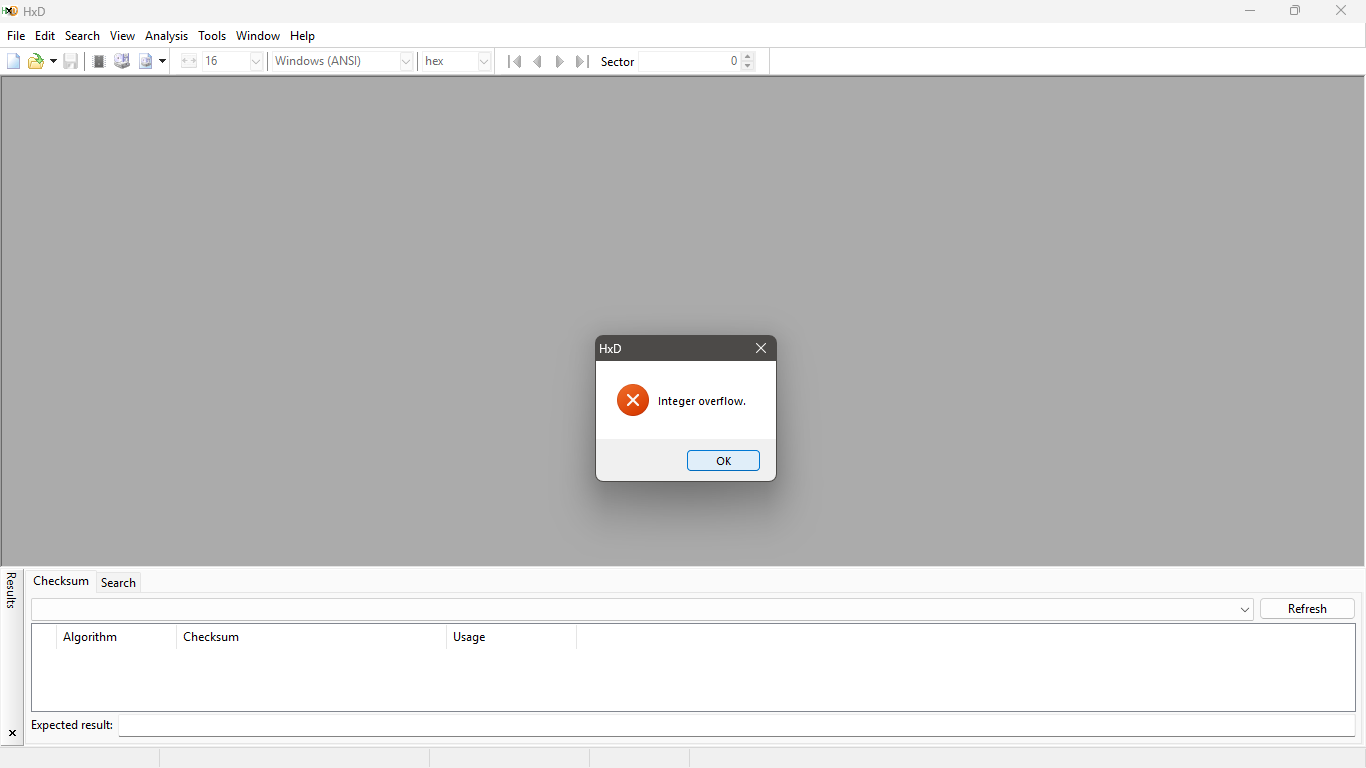Expand the recent files arrow beside Open
1366x768 pixels.
(x=53, y=61)
